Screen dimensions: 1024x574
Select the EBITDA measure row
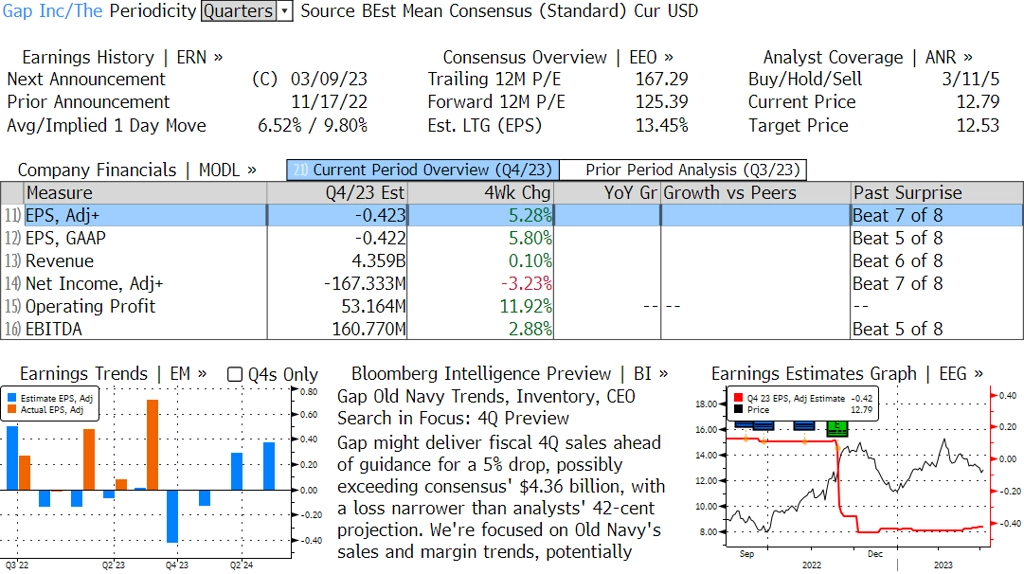pyautogui.click(x=512, y=329)
